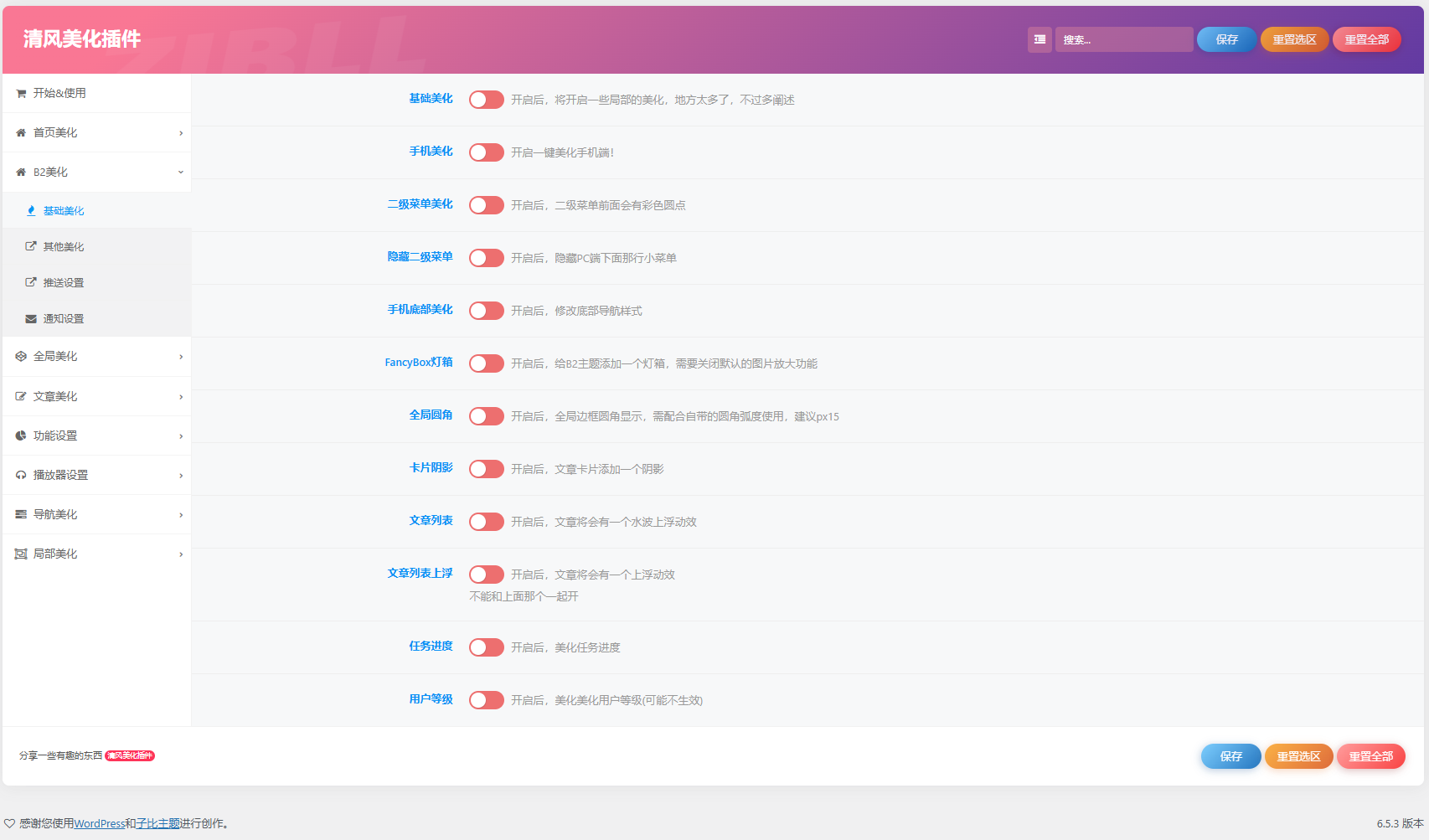This screenshot has height=840, width=1429.
Task: Click the envelope icon next to 通知设置
Action: click(31, 319)
